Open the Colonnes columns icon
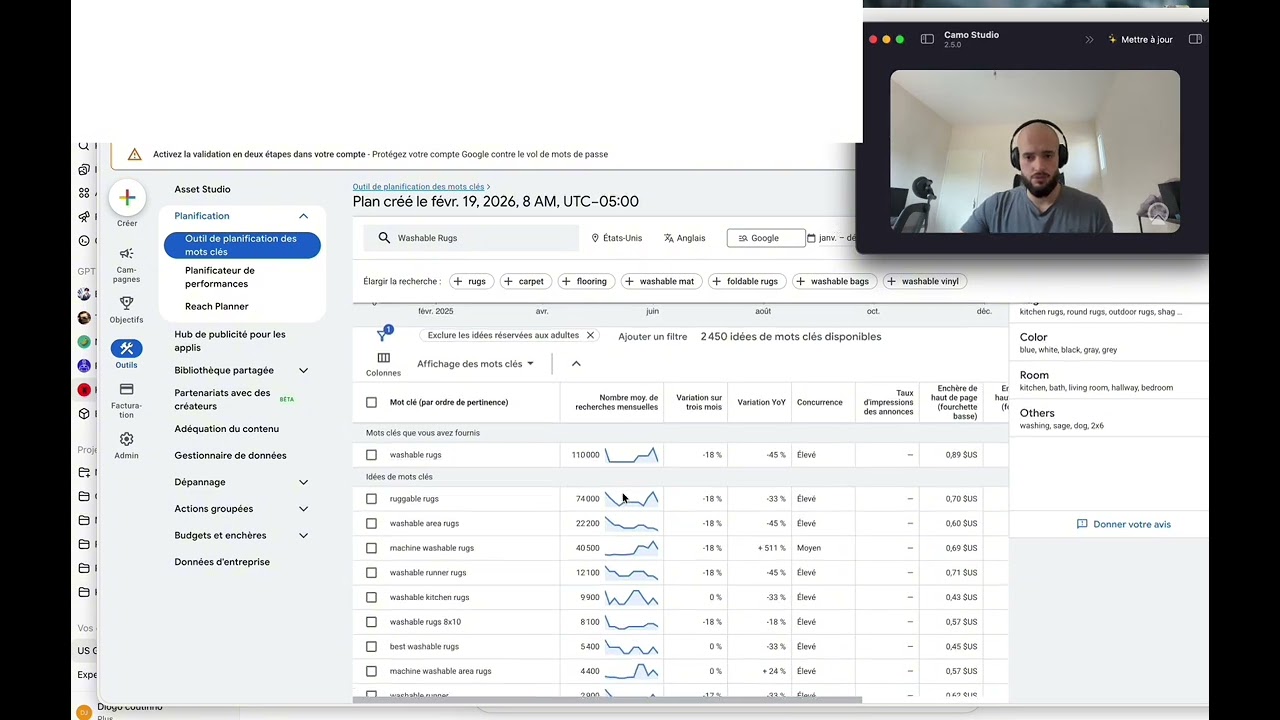This screenshot has height=720, width=1280. (383, 357)
